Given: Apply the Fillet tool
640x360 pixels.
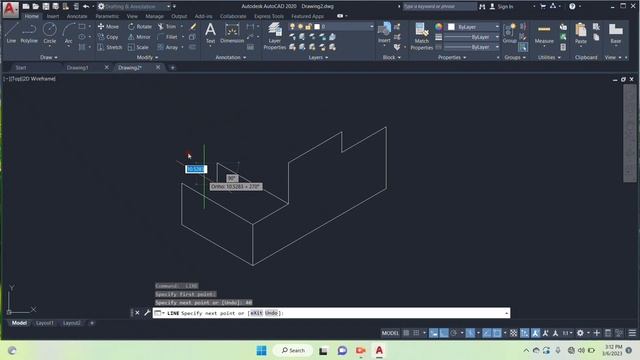Looking at the screenshot, I should tap(168, 37).
